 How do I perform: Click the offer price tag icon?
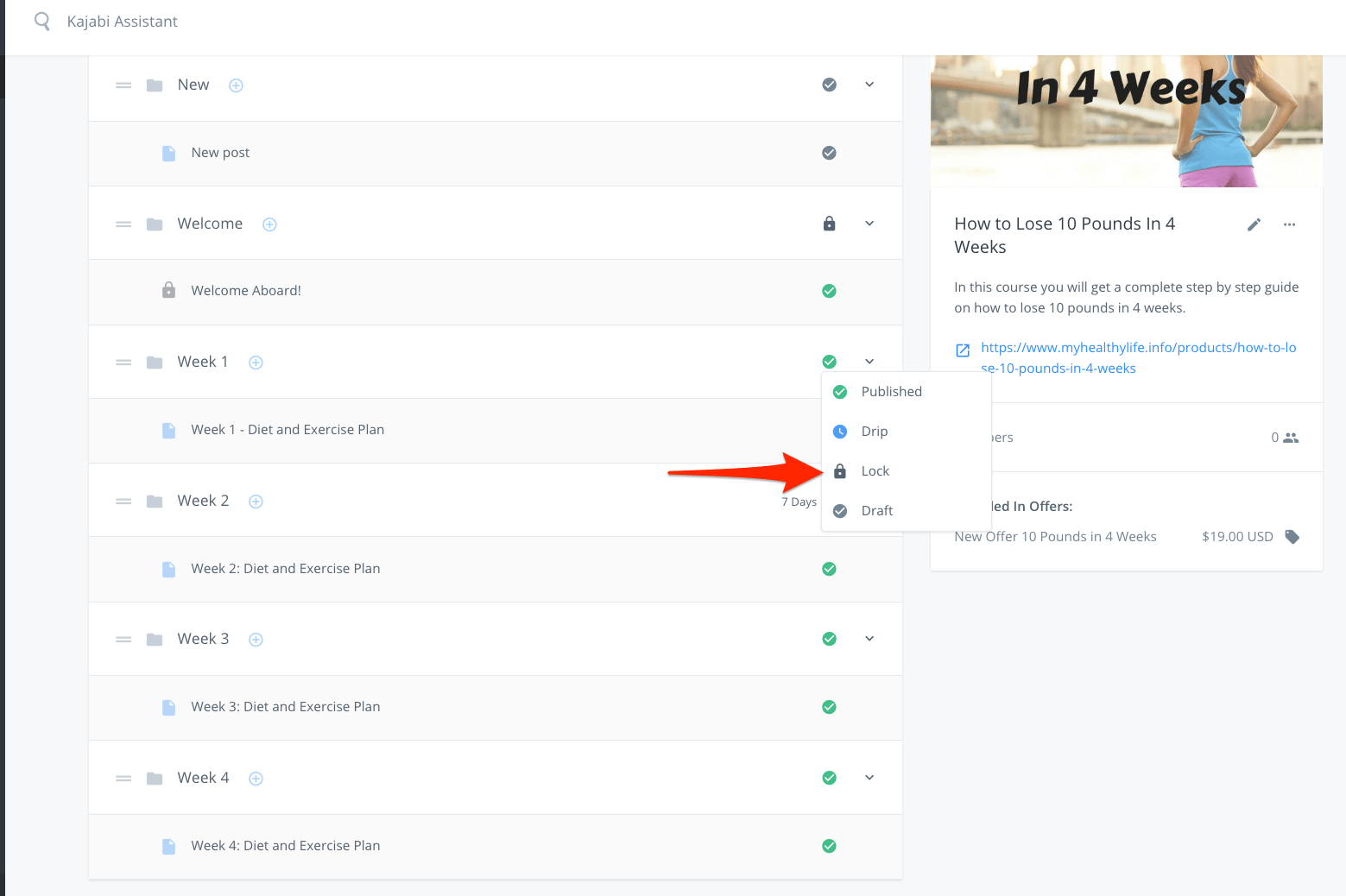coord(1292,537)
